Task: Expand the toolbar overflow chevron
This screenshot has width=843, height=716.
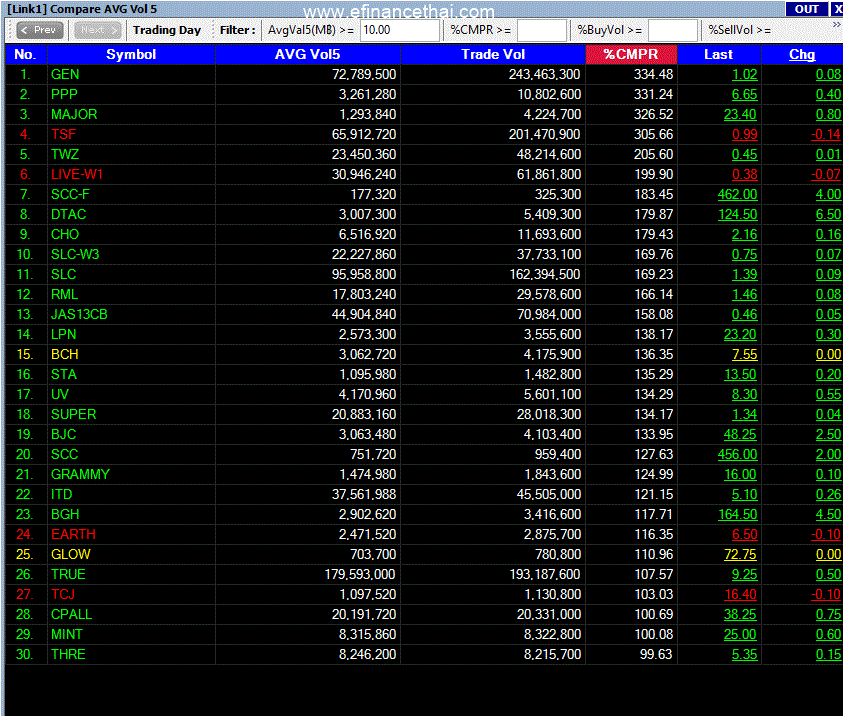Action: [x=837, y=25]
